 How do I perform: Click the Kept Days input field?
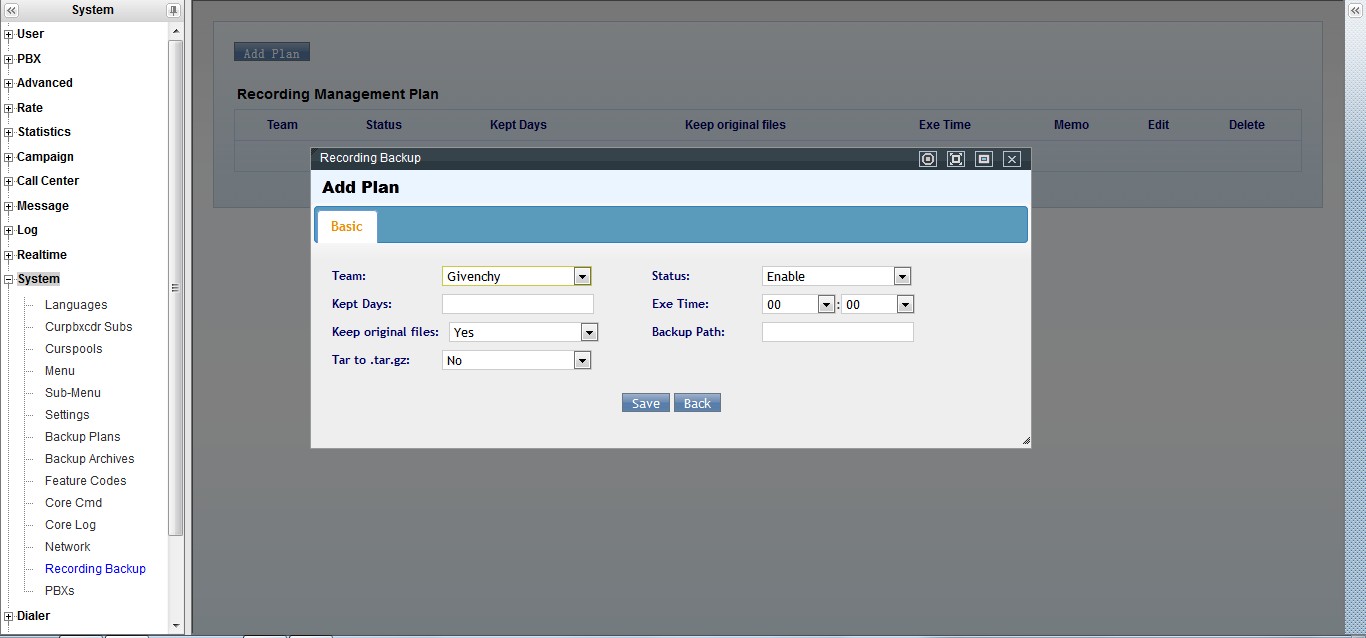point(518,304)
